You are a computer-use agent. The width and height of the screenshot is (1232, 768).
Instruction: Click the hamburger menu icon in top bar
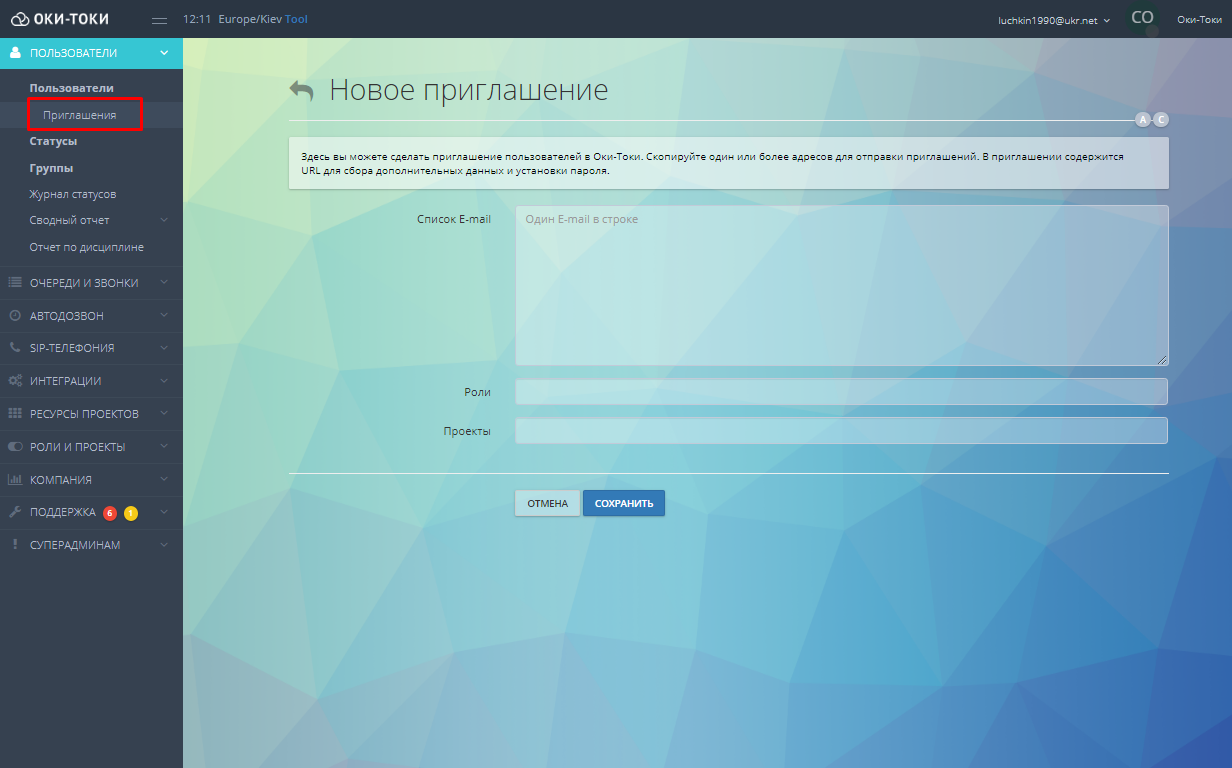(159, 20)
